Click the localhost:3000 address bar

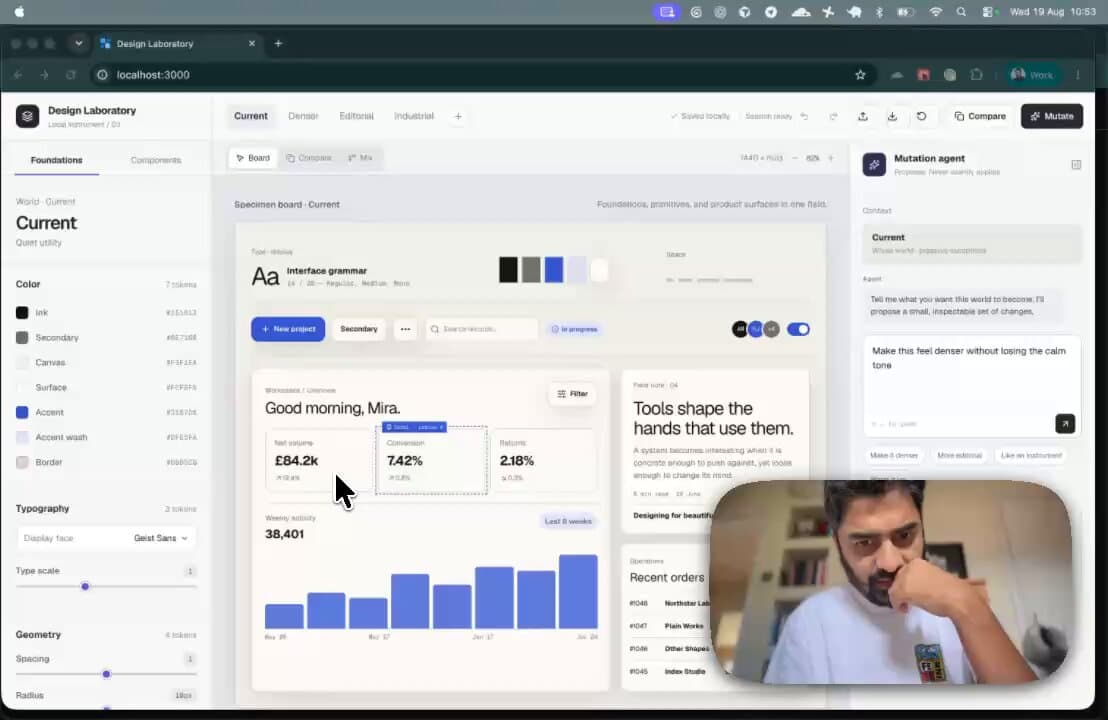coord(481,75)
